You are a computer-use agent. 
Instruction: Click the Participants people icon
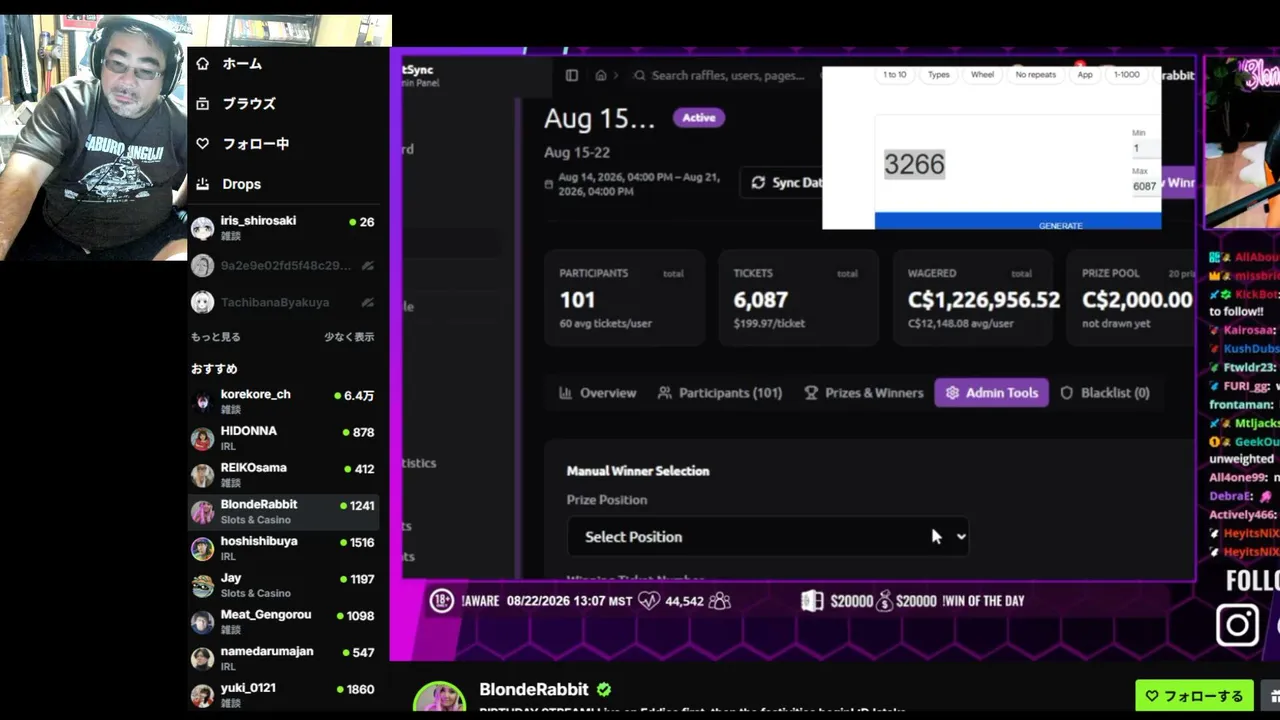coord(665,393)
